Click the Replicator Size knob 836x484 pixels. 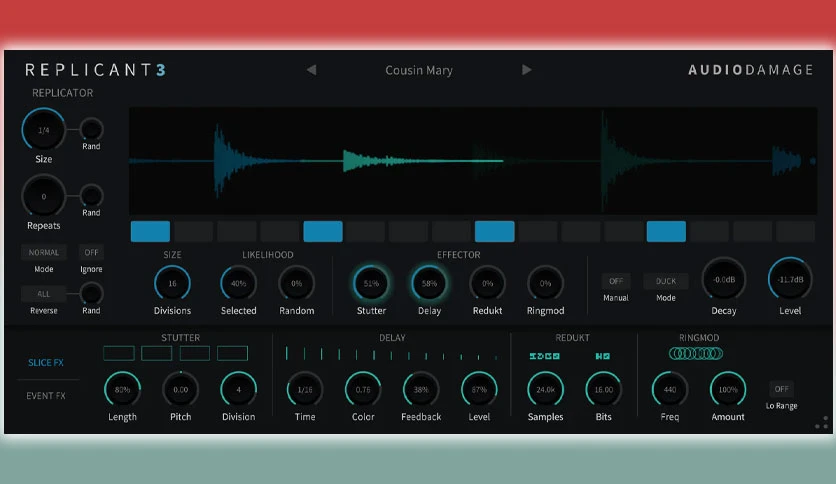(44, 130)
